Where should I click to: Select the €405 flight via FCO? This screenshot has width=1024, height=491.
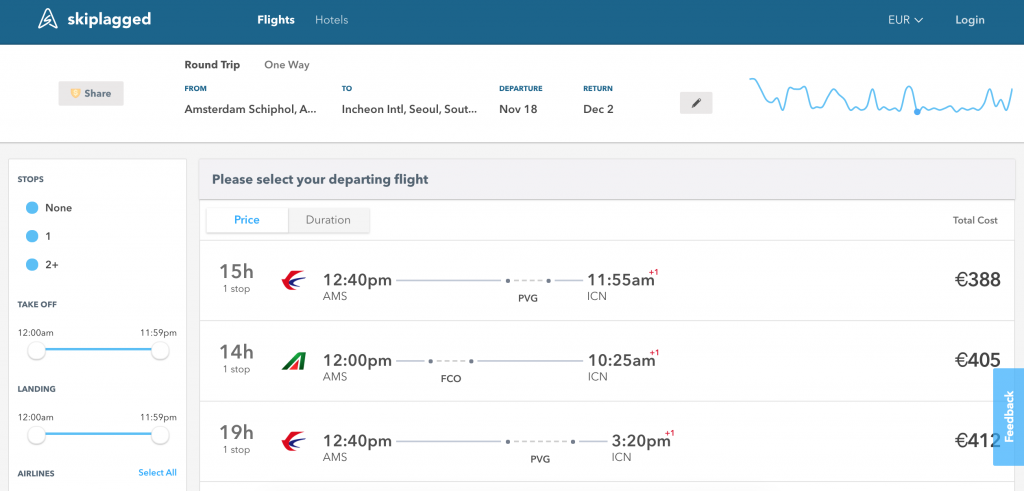tap(607, 361)
